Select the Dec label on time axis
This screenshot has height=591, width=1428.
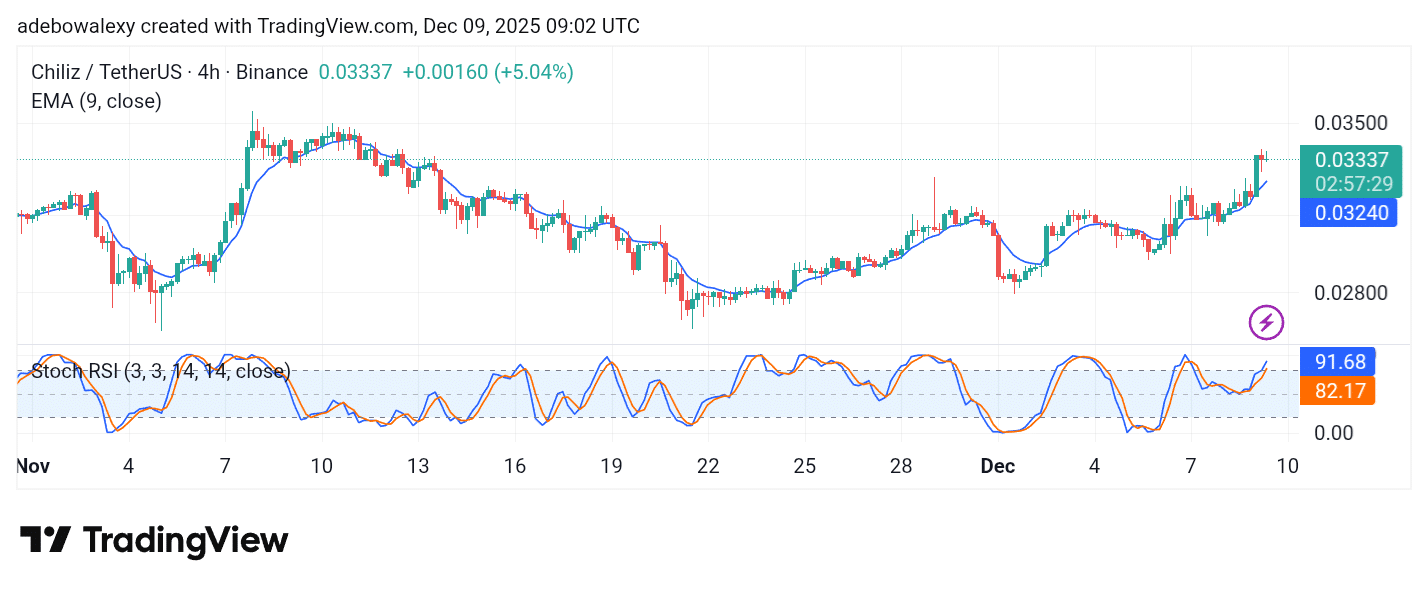point(997,466)
